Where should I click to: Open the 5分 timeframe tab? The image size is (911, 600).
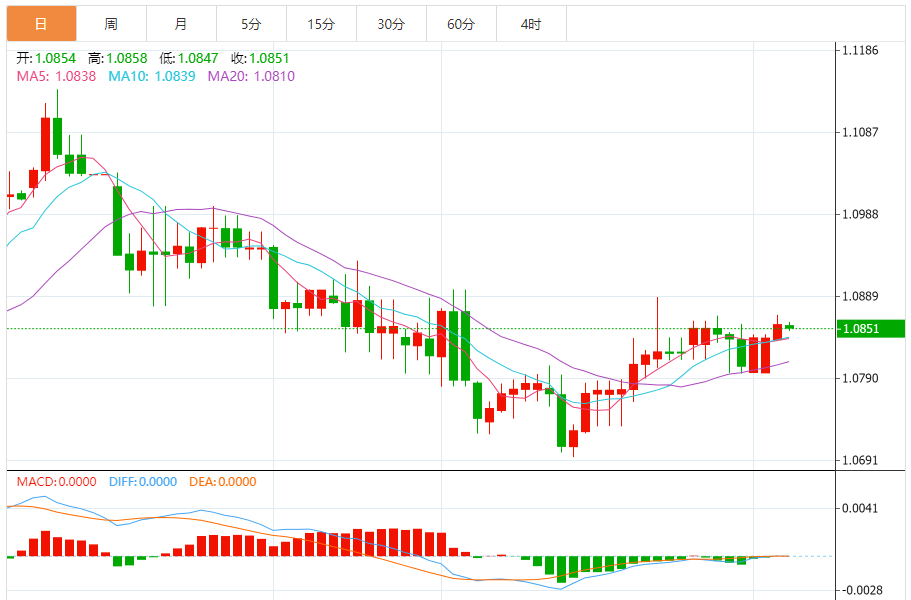[251, 24]
